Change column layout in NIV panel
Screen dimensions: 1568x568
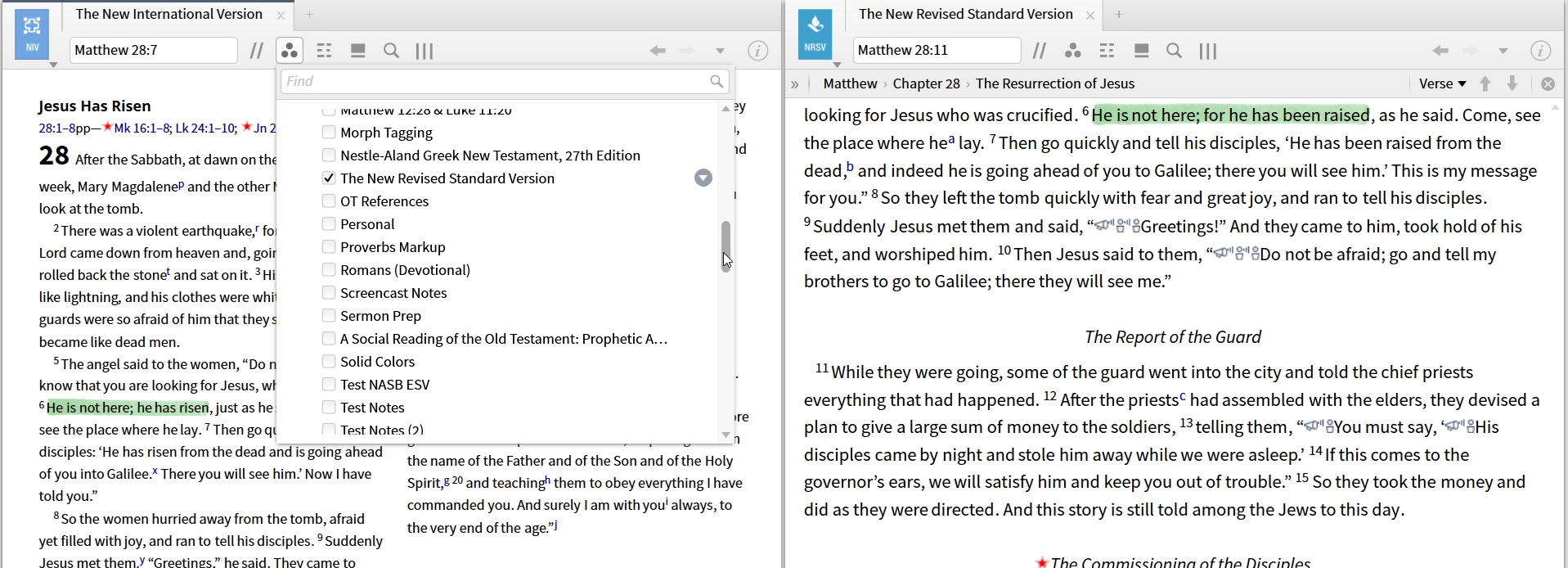[425, 51]
